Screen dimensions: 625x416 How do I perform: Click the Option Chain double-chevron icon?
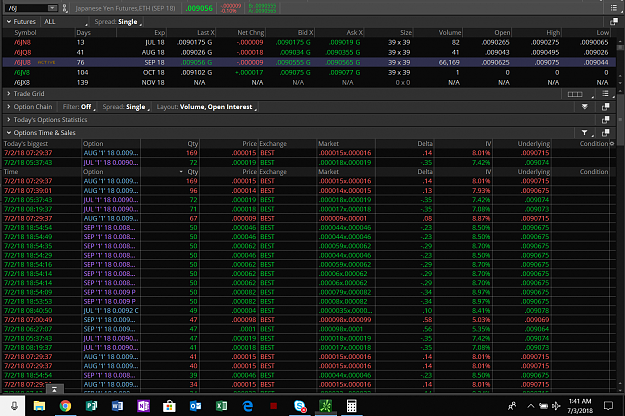pos(585,107)
